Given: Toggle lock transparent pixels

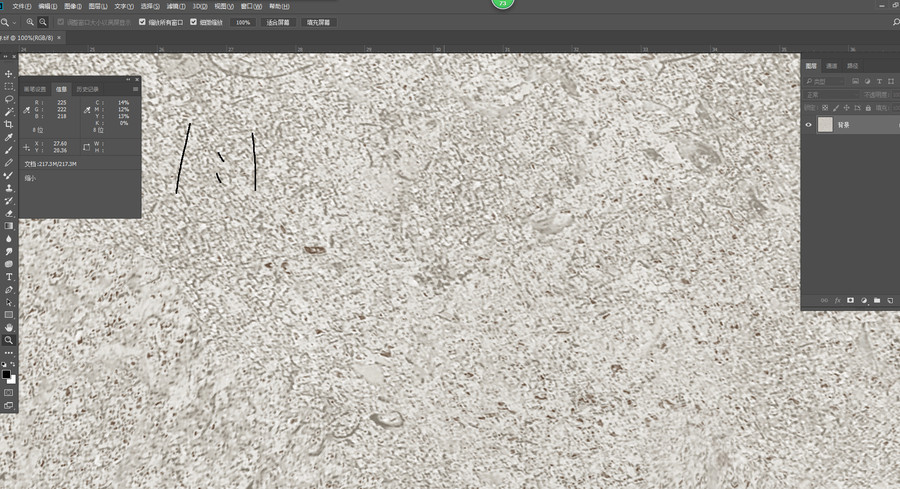Looking at the screenshot, I should point(825,108).
